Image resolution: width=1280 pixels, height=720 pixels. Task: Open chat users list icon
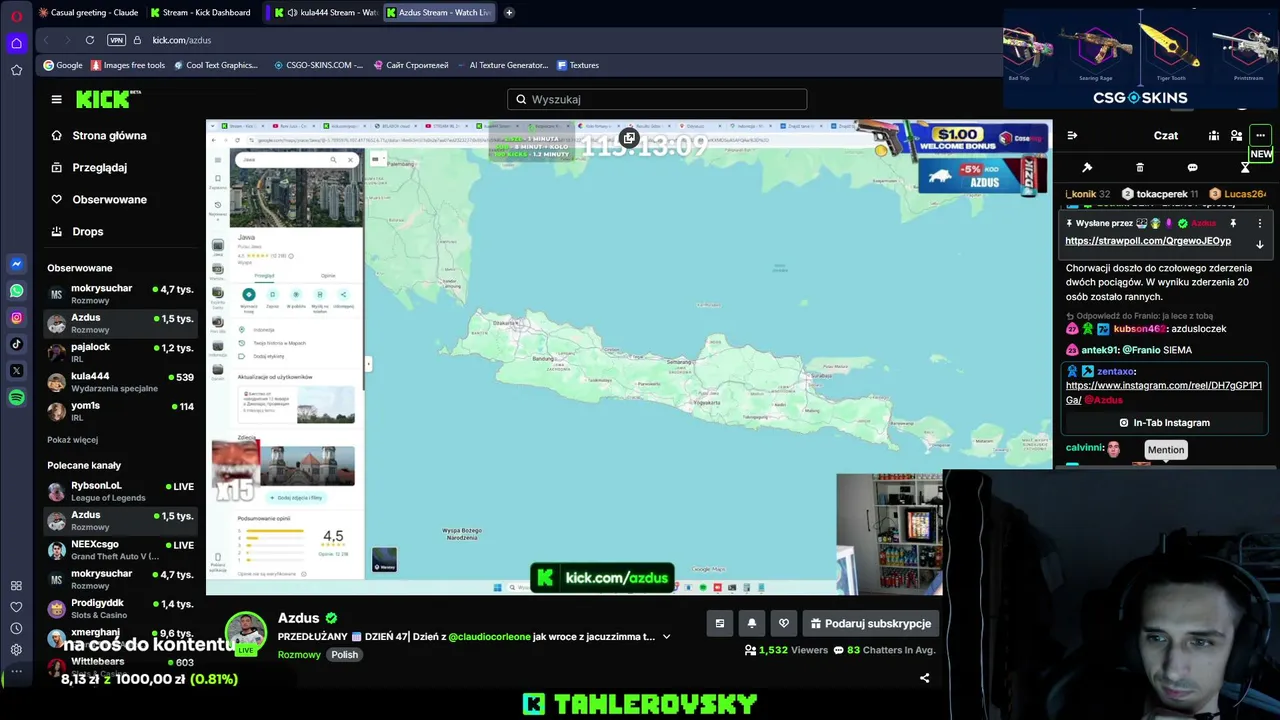pos(1237,136)
